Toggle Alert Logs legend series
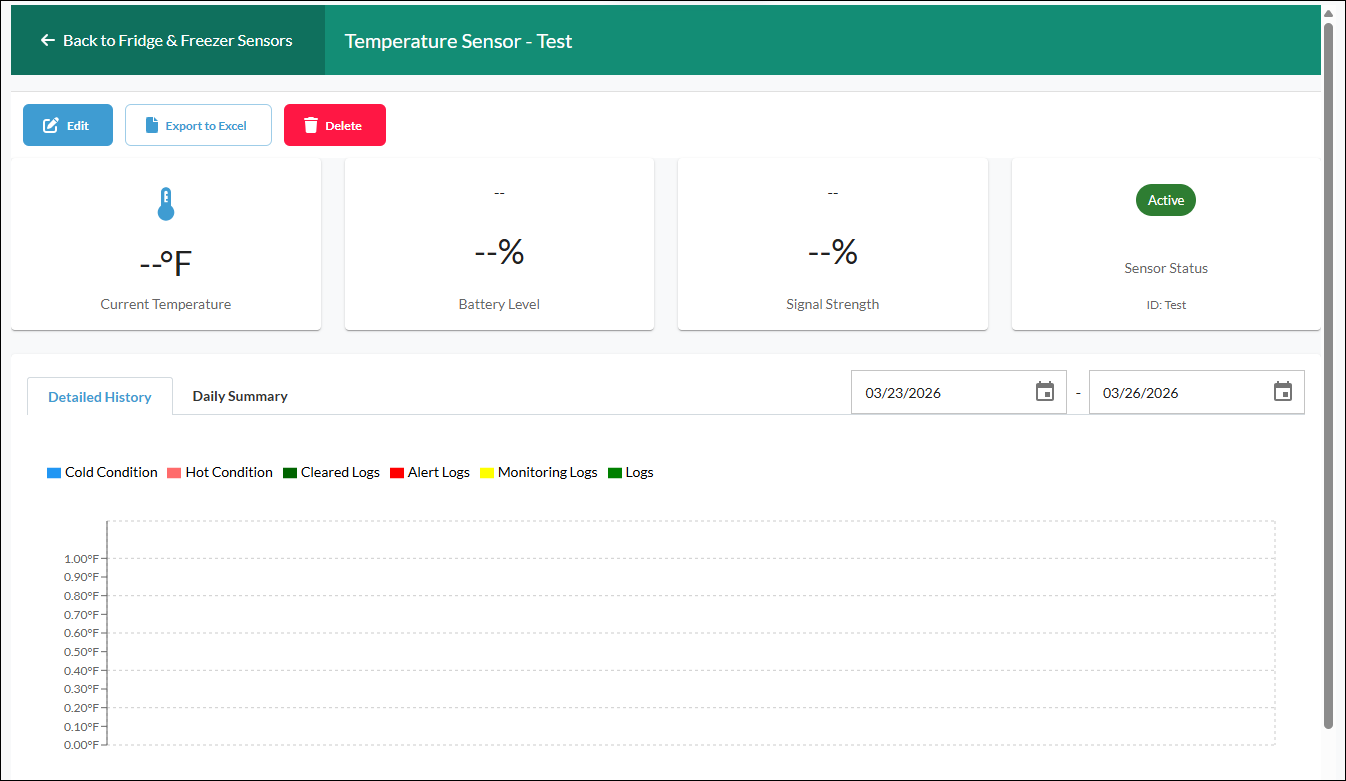The image size is (1346, 781). tap(430, 472)
